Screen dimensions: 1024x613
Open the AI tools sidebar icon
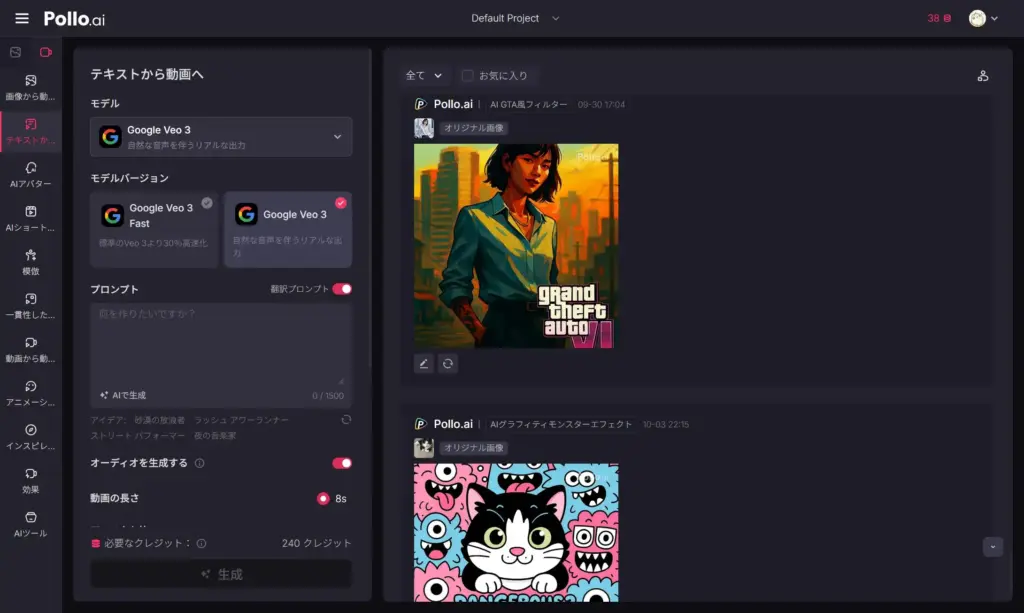click(31, 524)
